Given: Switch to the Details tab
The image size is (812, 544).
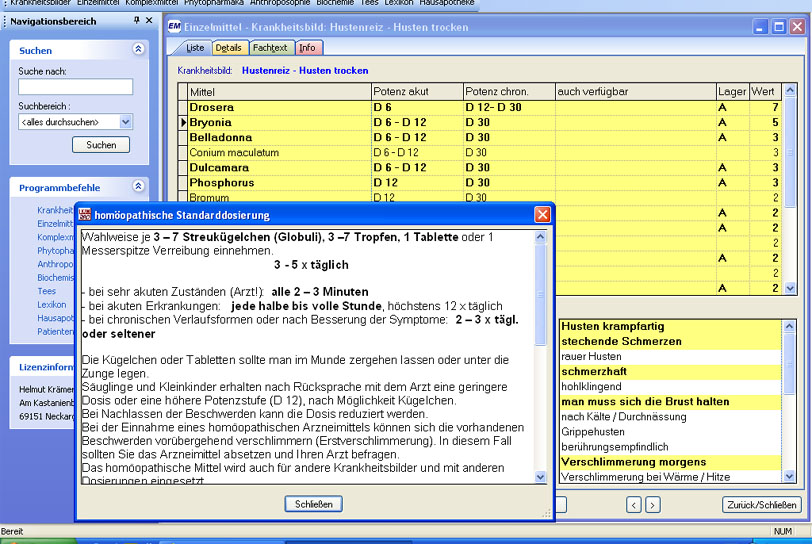Looking at the screenshot, I should click(x=228, y=47).
